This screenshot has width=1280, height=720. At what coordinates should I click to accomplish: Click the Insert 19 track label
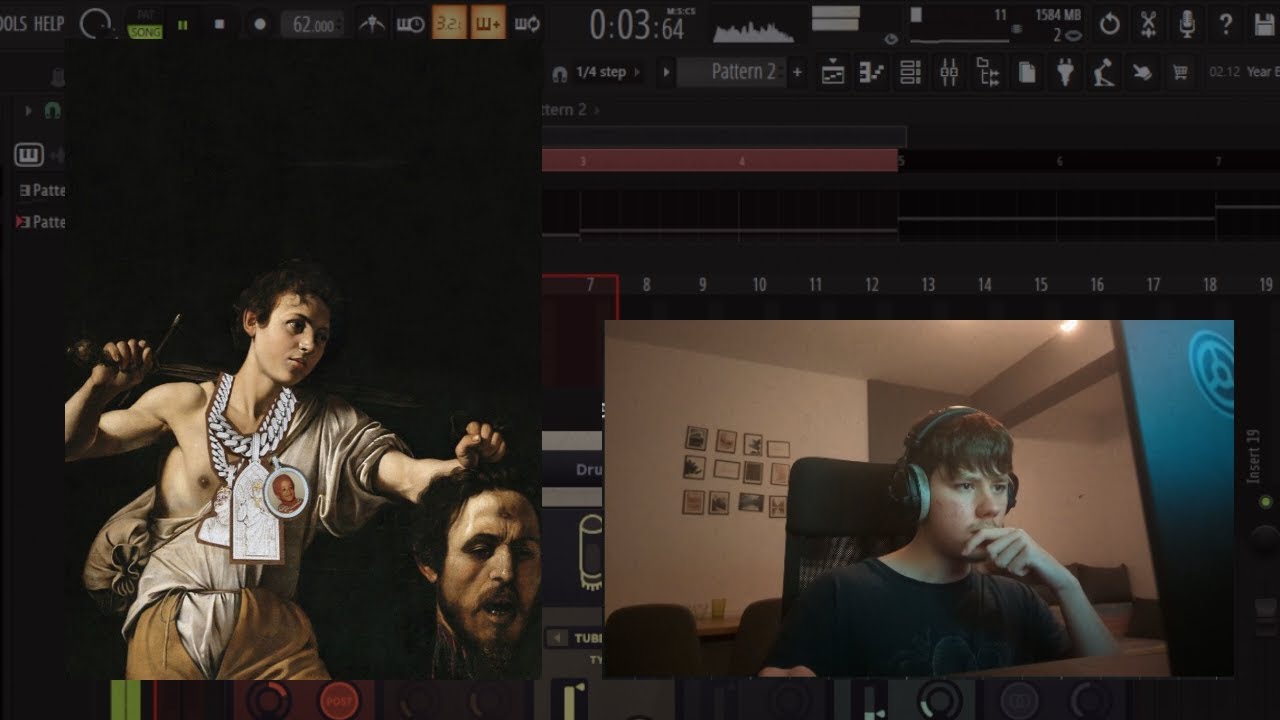click(1255, 457)
